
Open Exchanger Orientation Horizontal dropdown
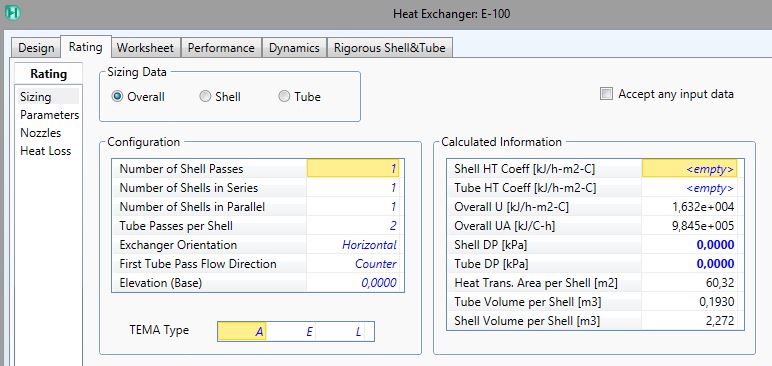click(353, 245)
